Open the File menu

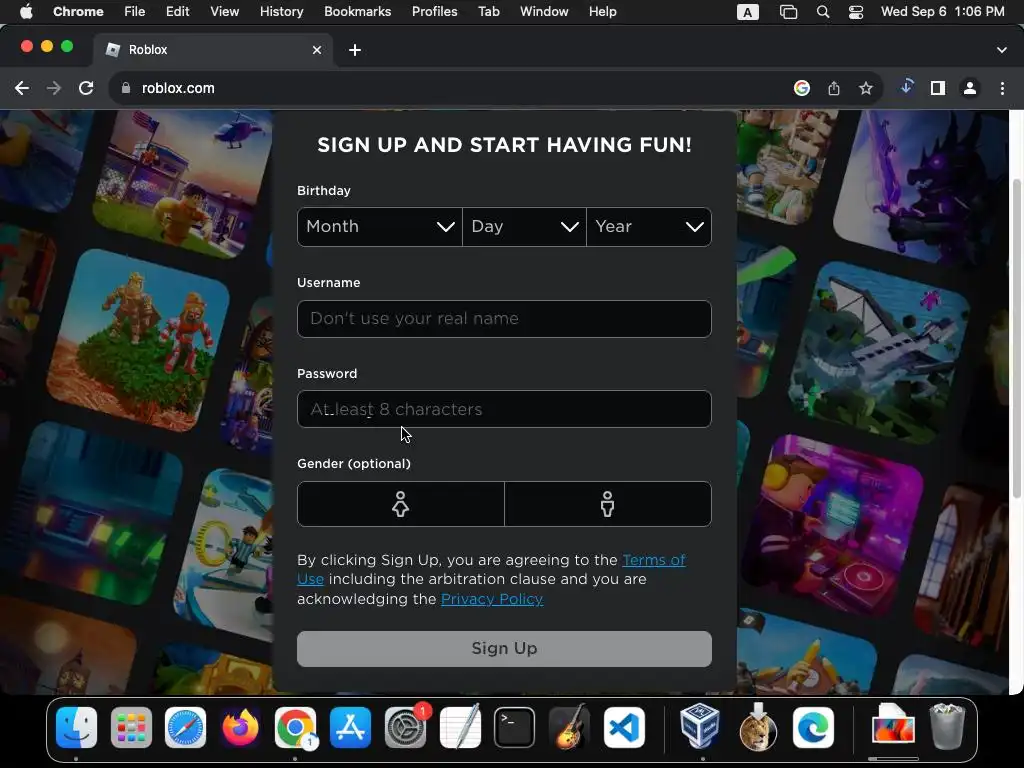(135, 12)
